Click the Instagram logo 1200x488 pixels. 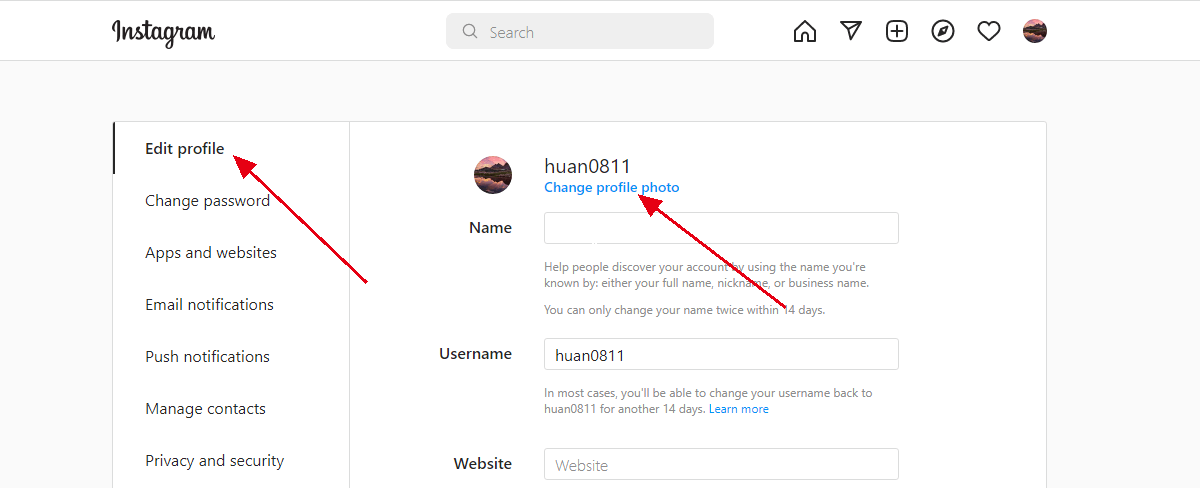click(163, 32)
